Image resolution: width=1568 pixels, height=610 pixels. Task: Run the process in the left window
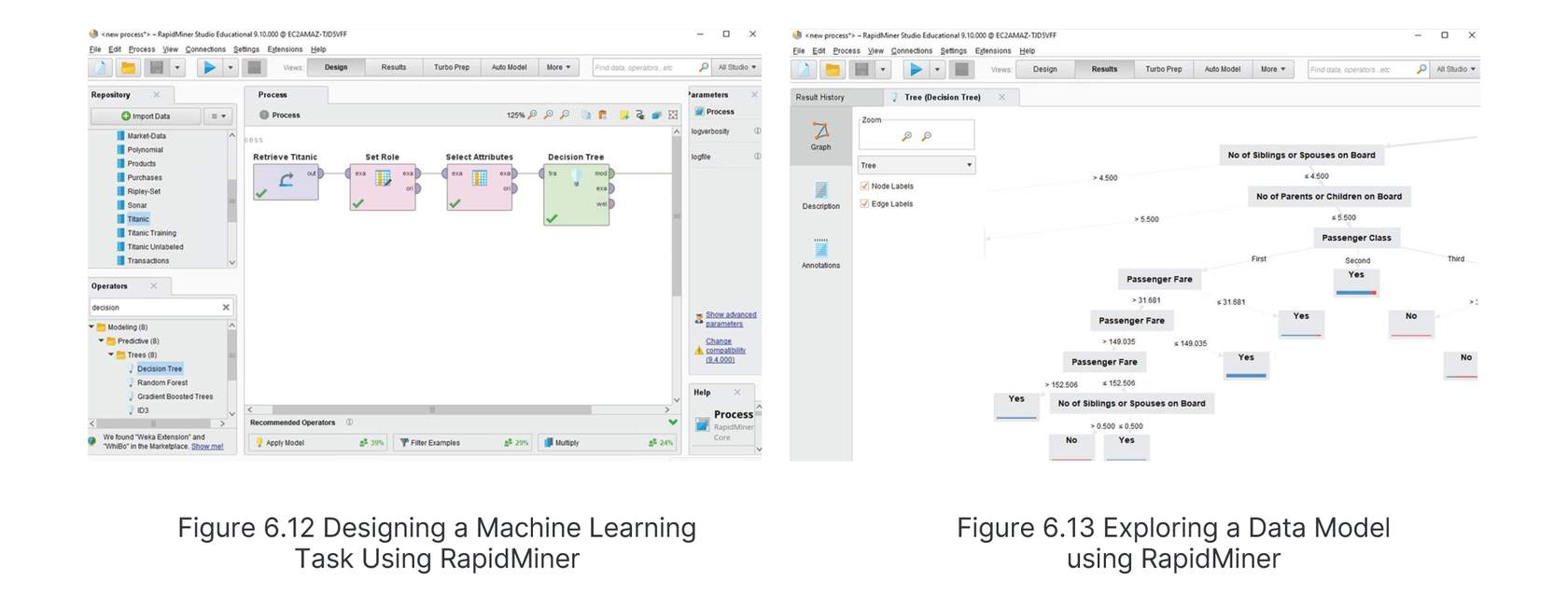tap(210, 67)
